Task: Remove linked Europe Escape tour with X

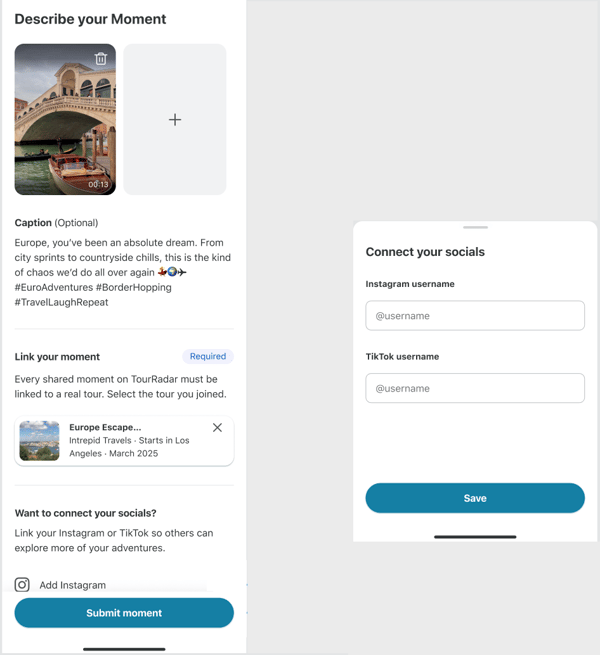Action: tap(217, 427)
